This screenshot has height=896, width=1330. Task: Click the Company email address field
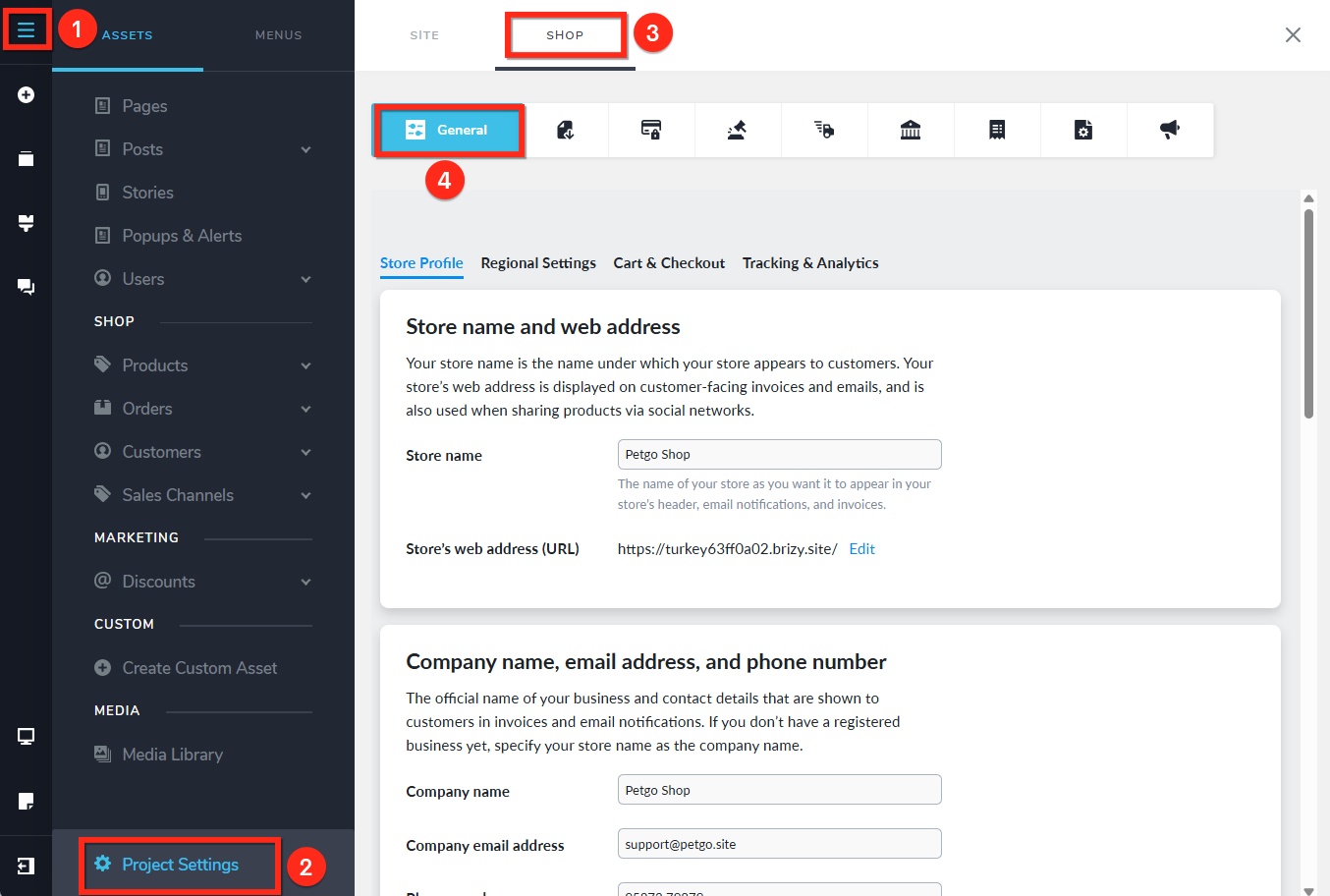pos(779,844)
